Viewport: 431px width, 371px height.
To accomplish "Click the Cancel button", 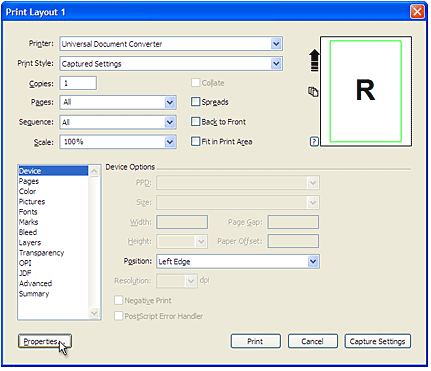I will [313, 341].
